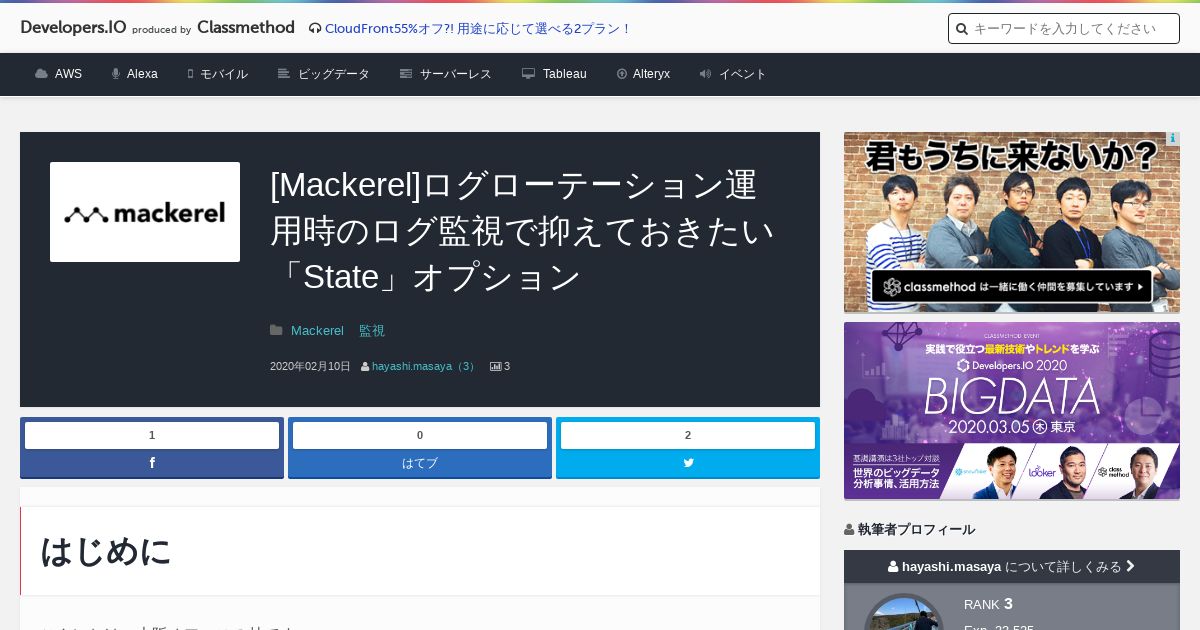Click the mackerel logo thumbnail

pyautogui.click(x=145, y=212)
